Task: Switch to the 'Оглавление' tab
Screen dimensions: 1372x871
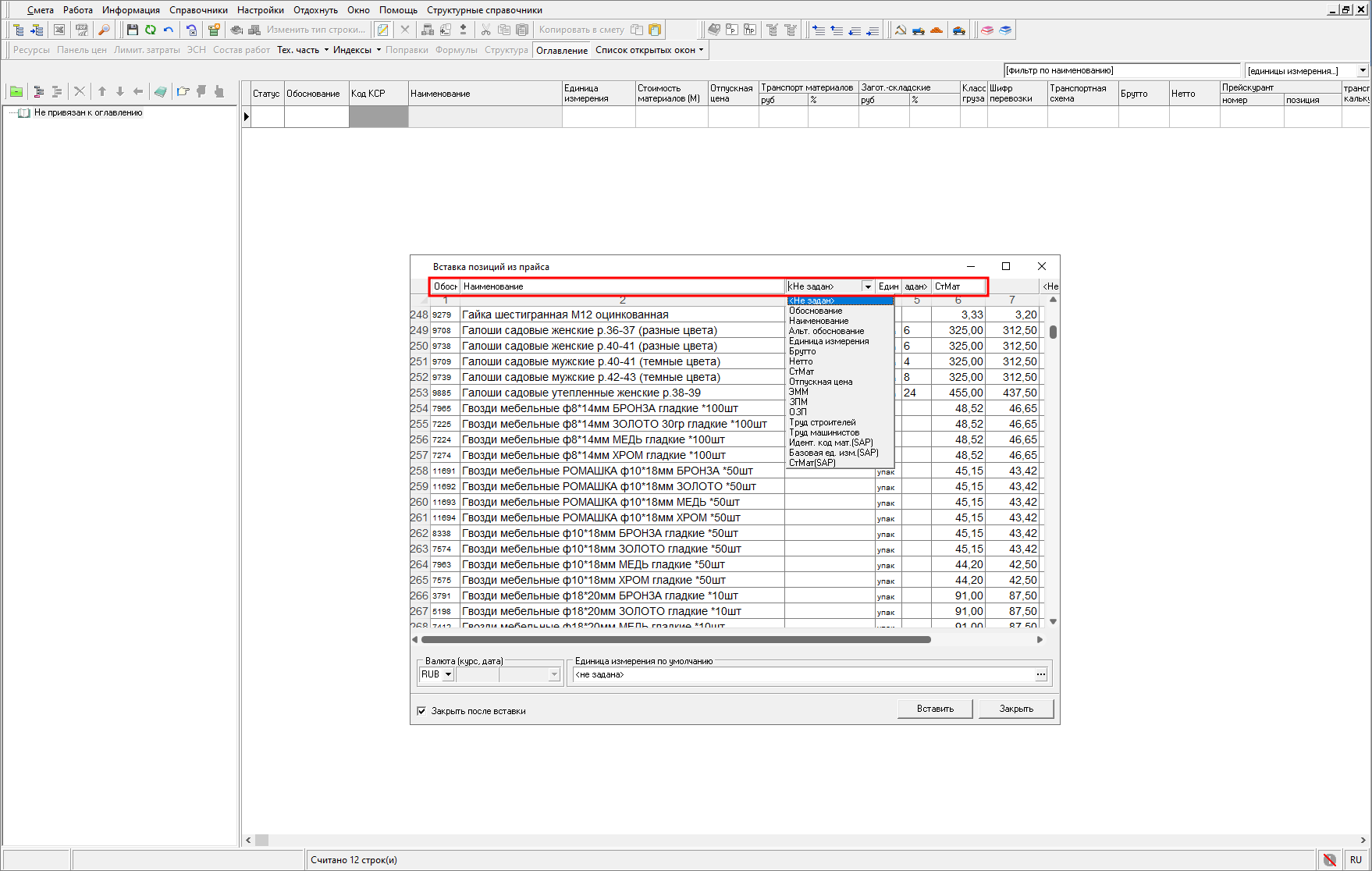Action: [x=562, y=50]
